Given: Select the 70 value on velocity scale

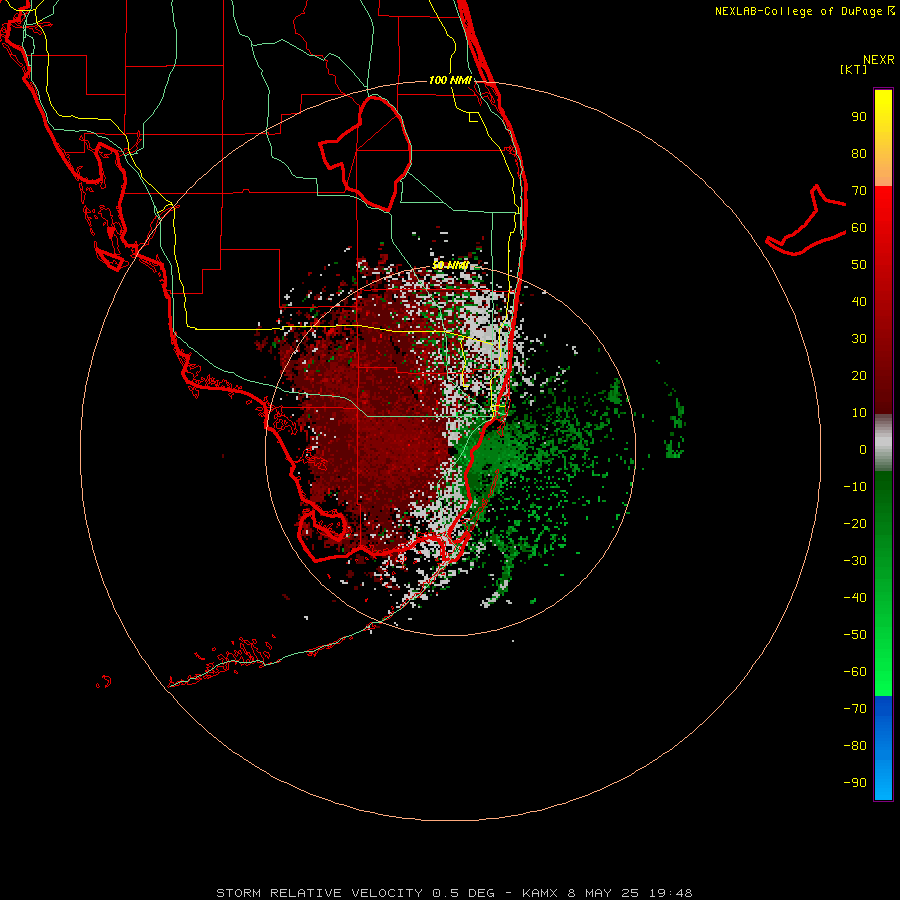Looking at the screenshot, I should coord(859,191).
